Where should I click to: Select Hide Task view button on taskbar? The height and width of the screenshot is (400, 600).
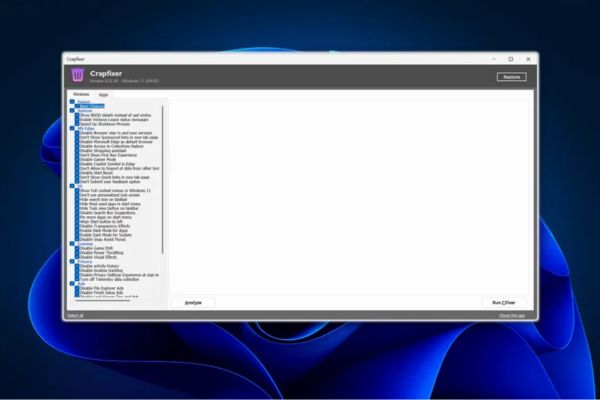click(109, 209)
